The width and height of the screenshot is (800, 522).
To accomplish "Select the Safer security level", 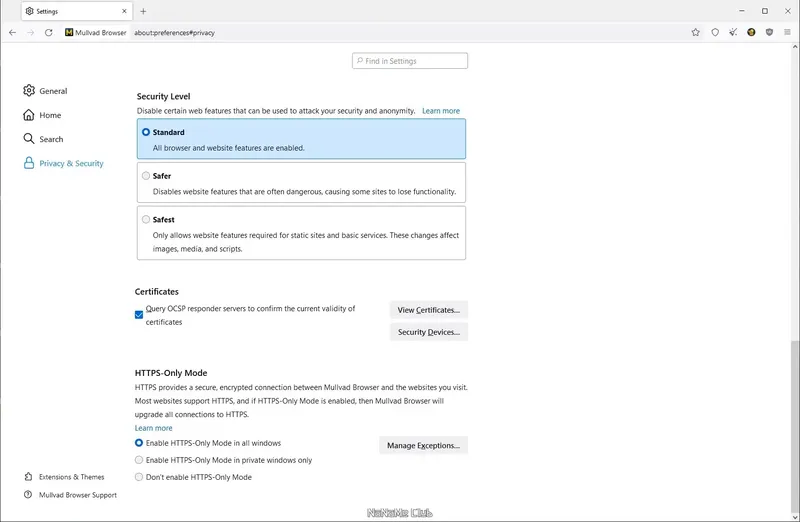I will 146,176.
